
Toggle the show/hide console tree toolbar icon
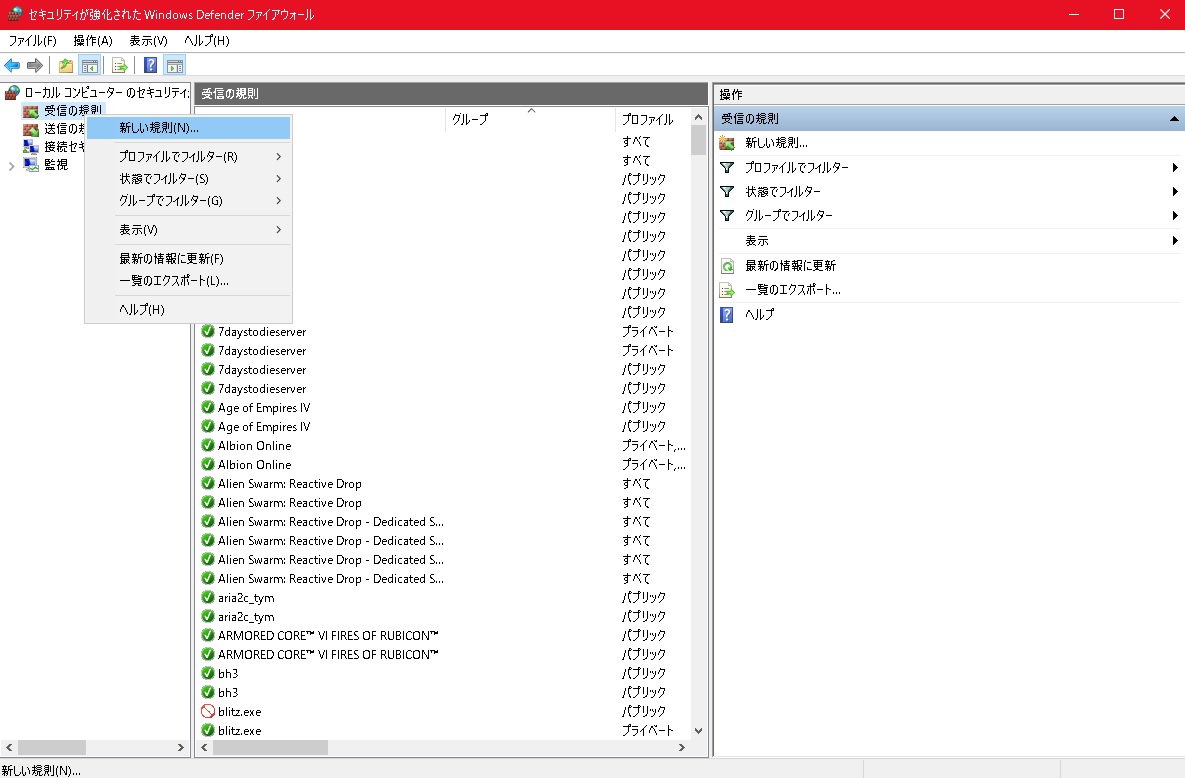(90, 66)
